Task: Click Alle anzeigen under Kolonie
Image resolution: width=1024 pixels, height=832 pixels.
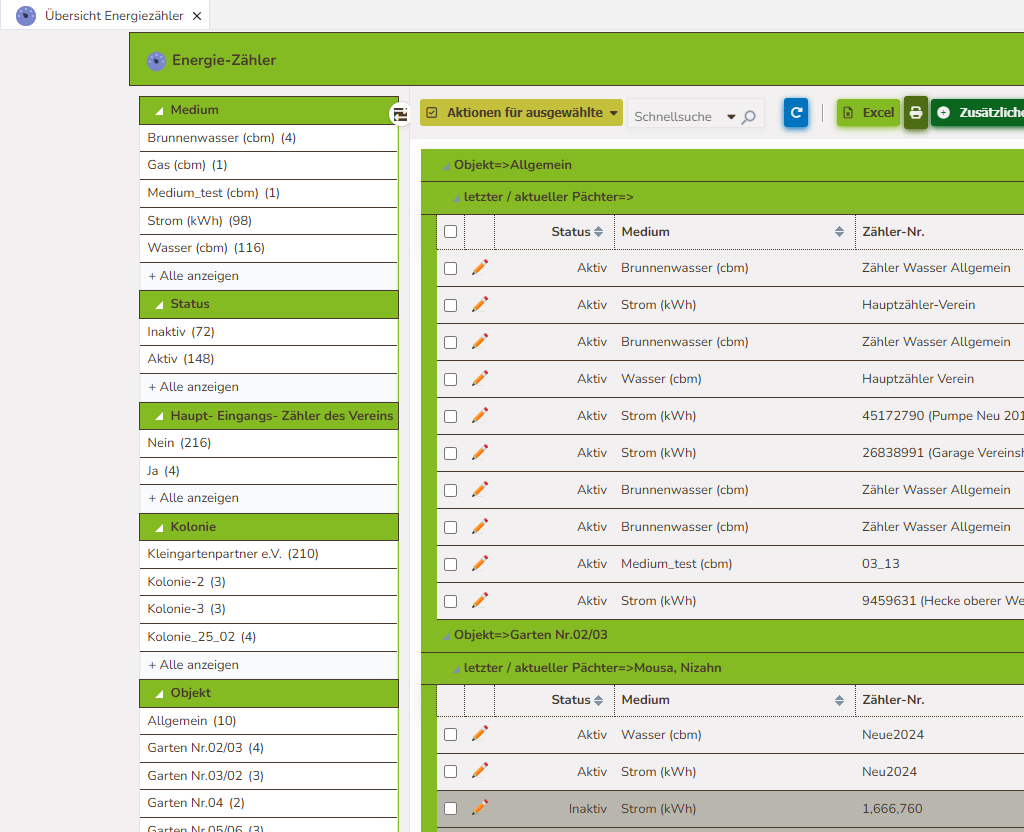Action: (194, 665)
